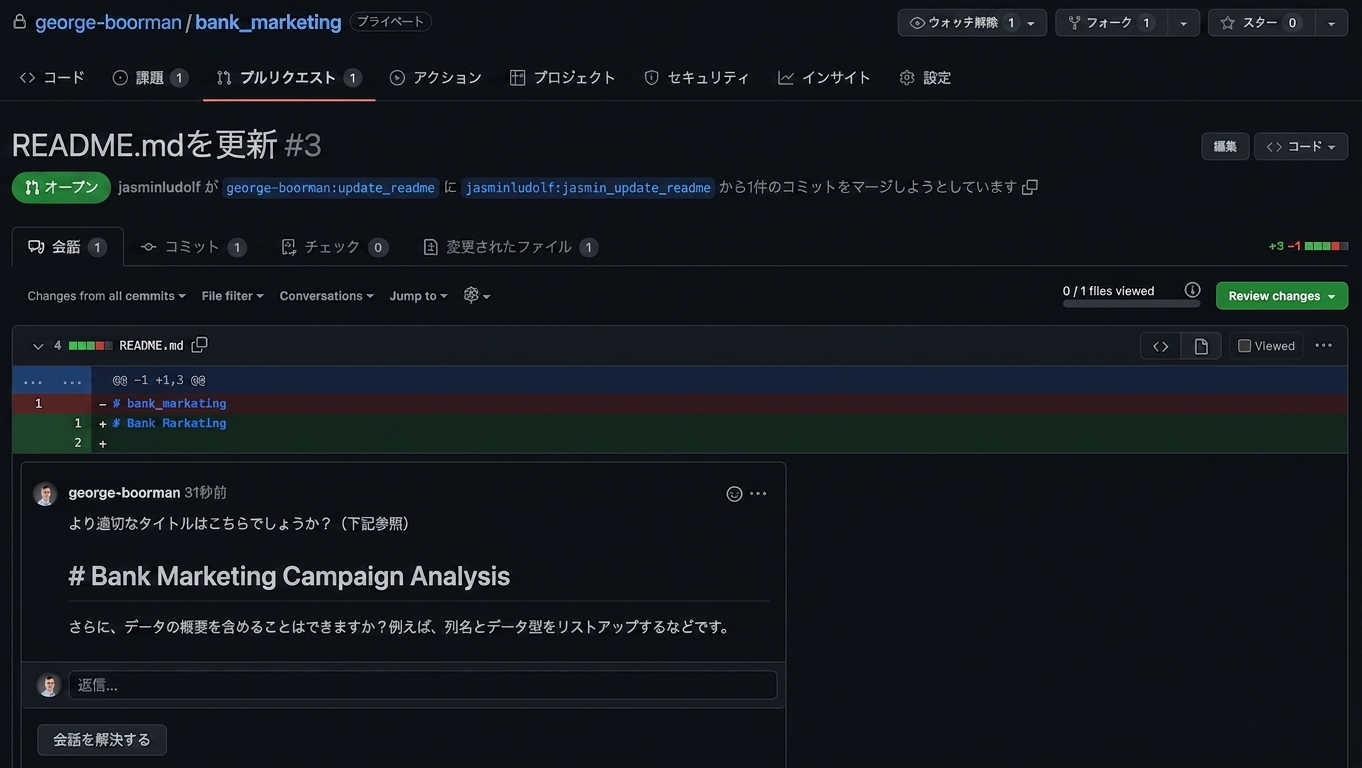Image resolution: width=1362 pixels, height=768 pixels.
Task: Click the 31秒前 comment timestamp
Action: [x=205, y=493]
